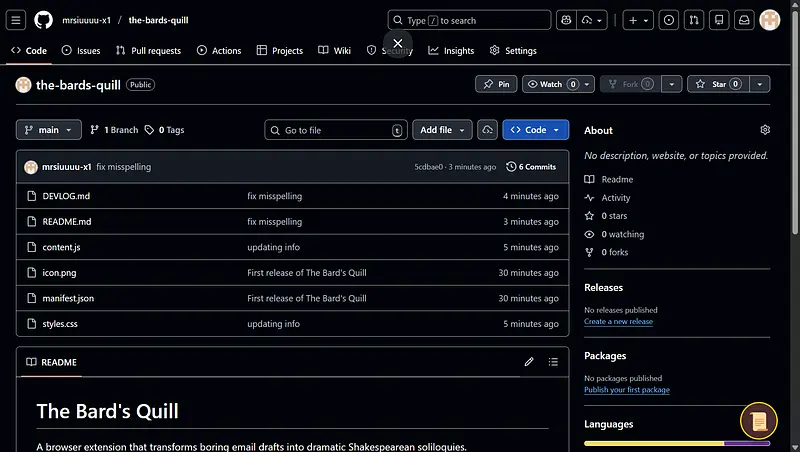
Task: Open the hamburger navigation menu
Action: click(16, 20)
